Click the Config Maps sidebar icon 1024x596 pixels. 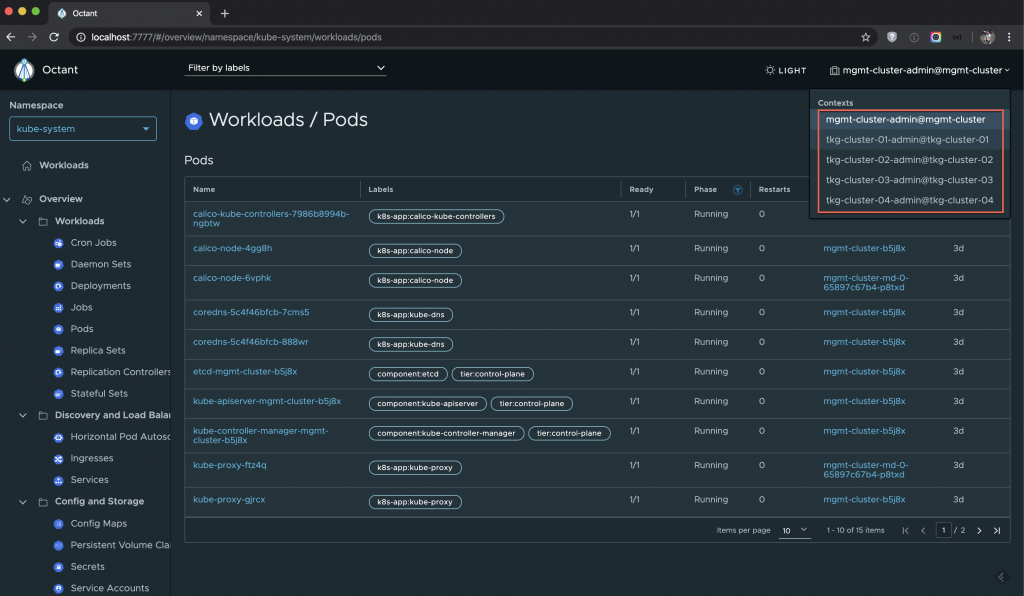click(x=59, y=524)
